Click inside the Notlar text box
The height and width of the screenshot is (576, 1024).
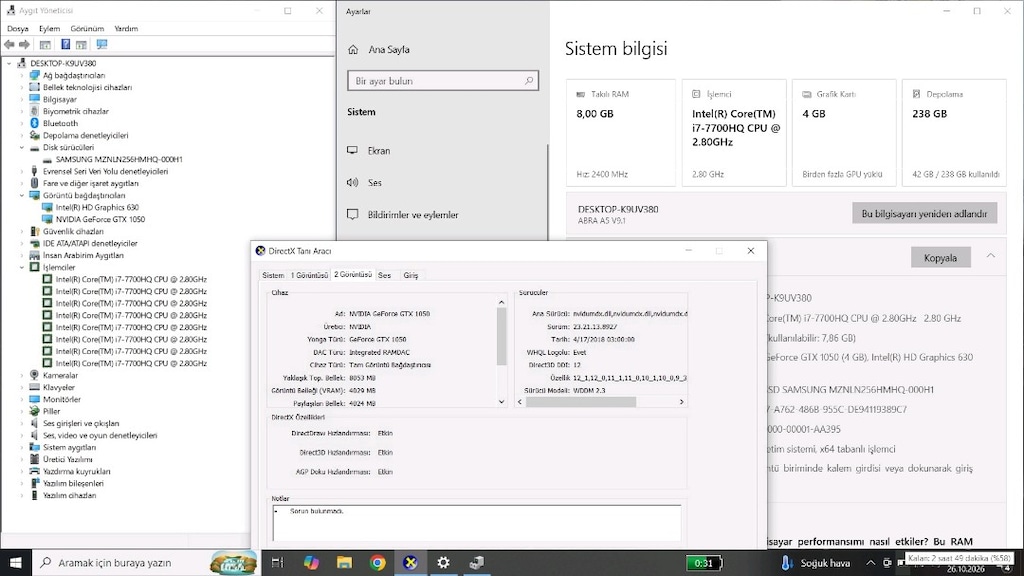pos(477,522)
